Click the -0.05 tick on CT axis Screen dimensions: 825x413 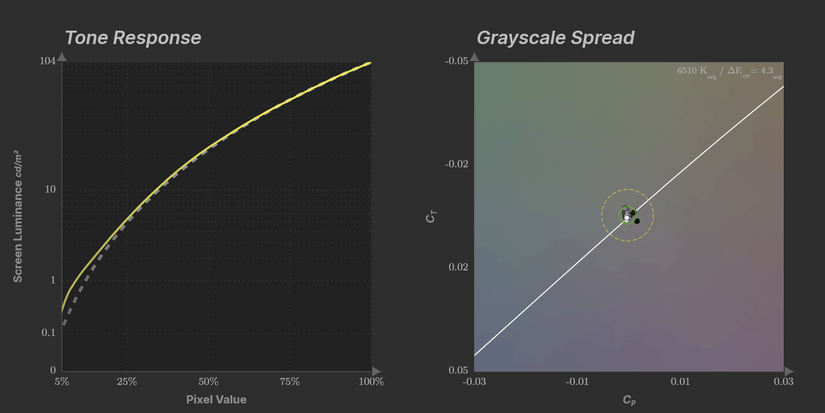457,61
